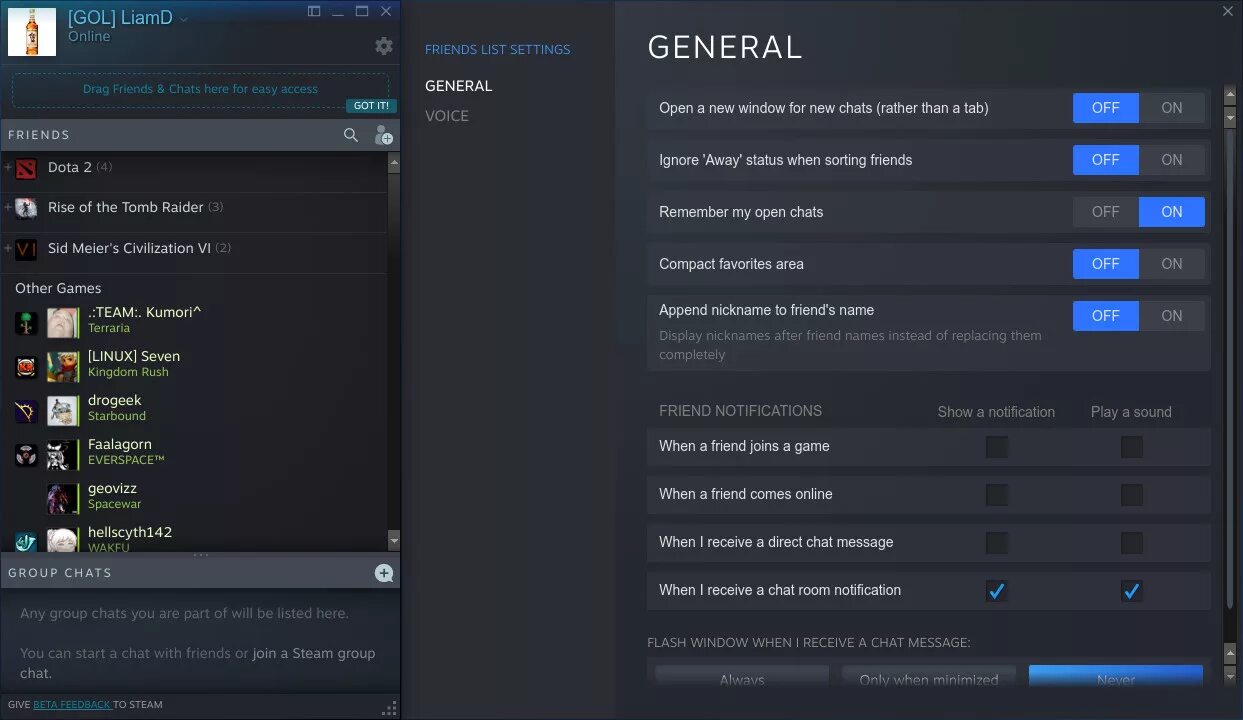This screenshot has width=1243, height=720.
Task: Click the settings panel vertical scrollbar
Action: [1230, 370]
